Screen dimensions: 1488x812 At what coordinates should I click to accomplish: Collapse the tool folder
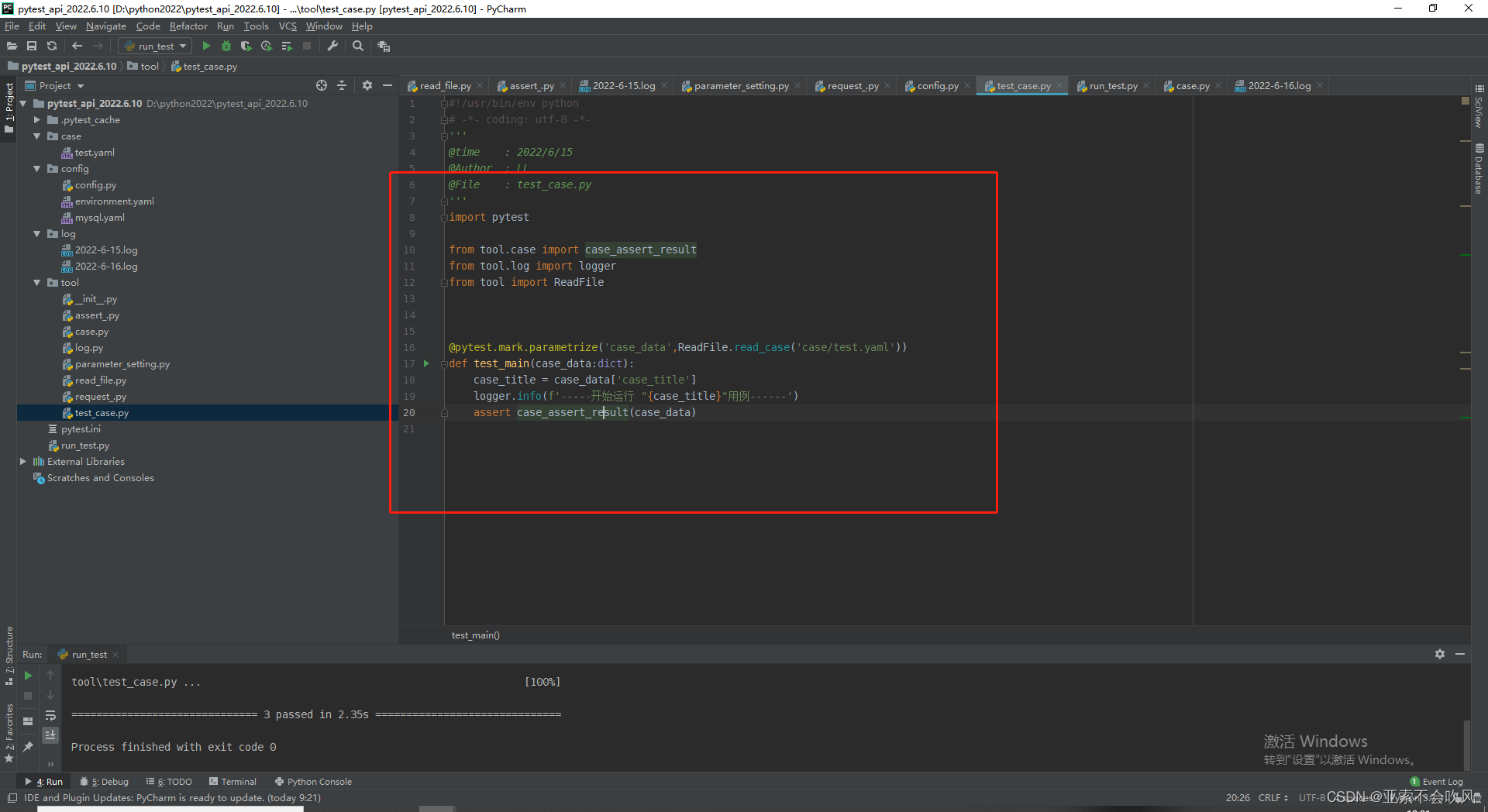tap(36, 283)
